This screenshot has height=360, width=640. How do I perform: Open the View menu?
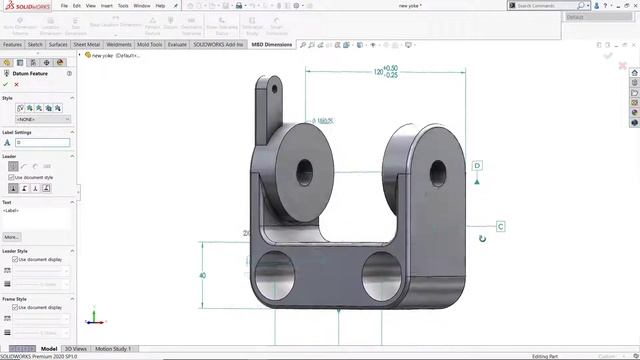coord(91,6)
